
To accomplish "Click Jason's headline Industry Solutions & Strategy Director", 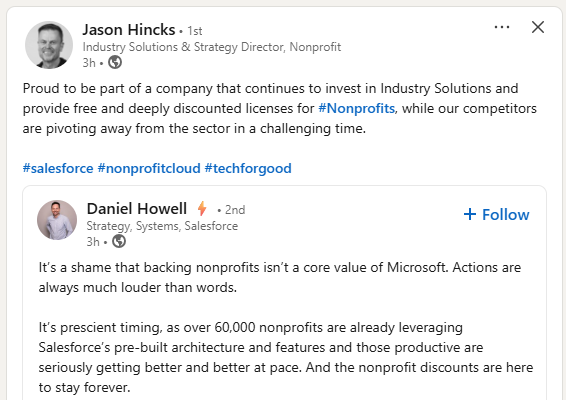I will pyautogui.click(x=212, y=47).
